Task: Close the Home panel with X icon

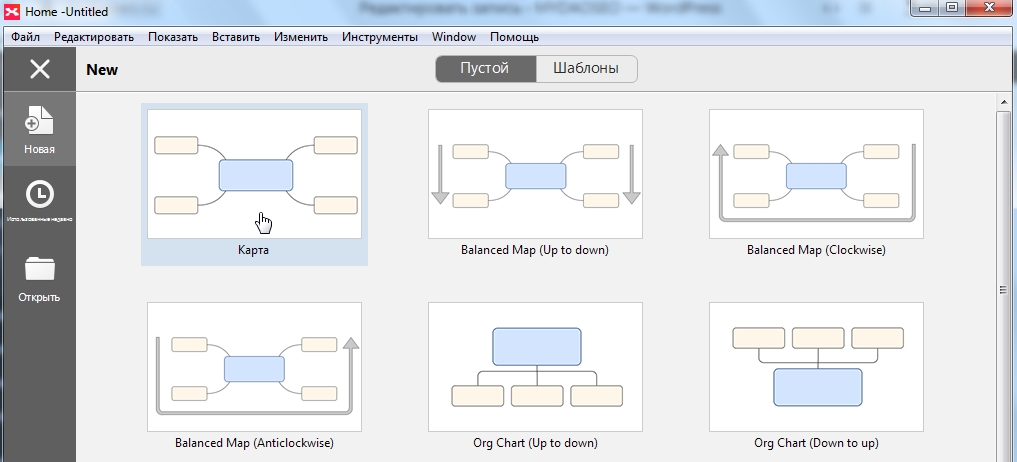Action: [x=40, y=69]
